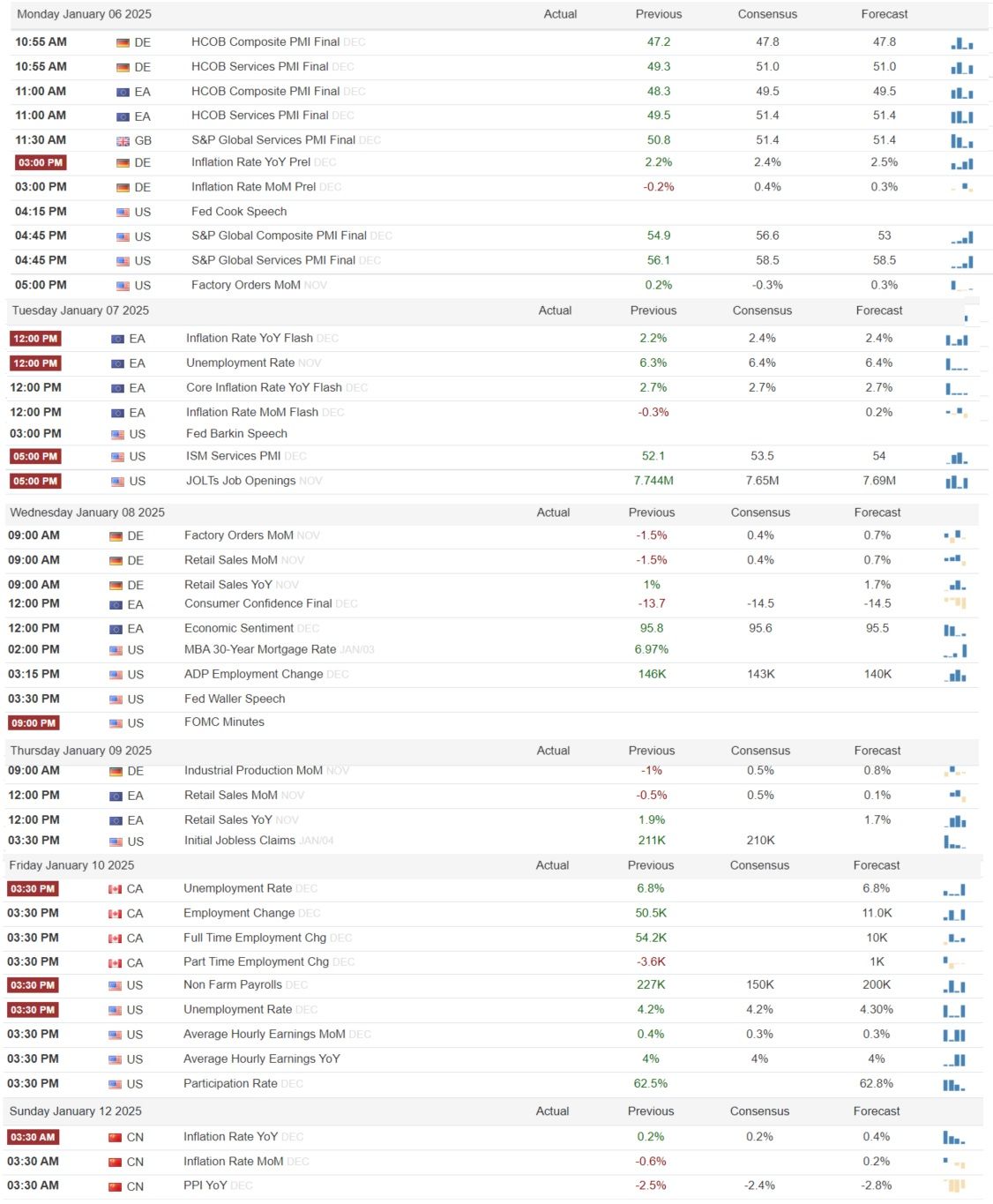Open chart icon for China PPI YoY
The height and width of the screenshot is (1204, 993).
tap(954, 1186)
